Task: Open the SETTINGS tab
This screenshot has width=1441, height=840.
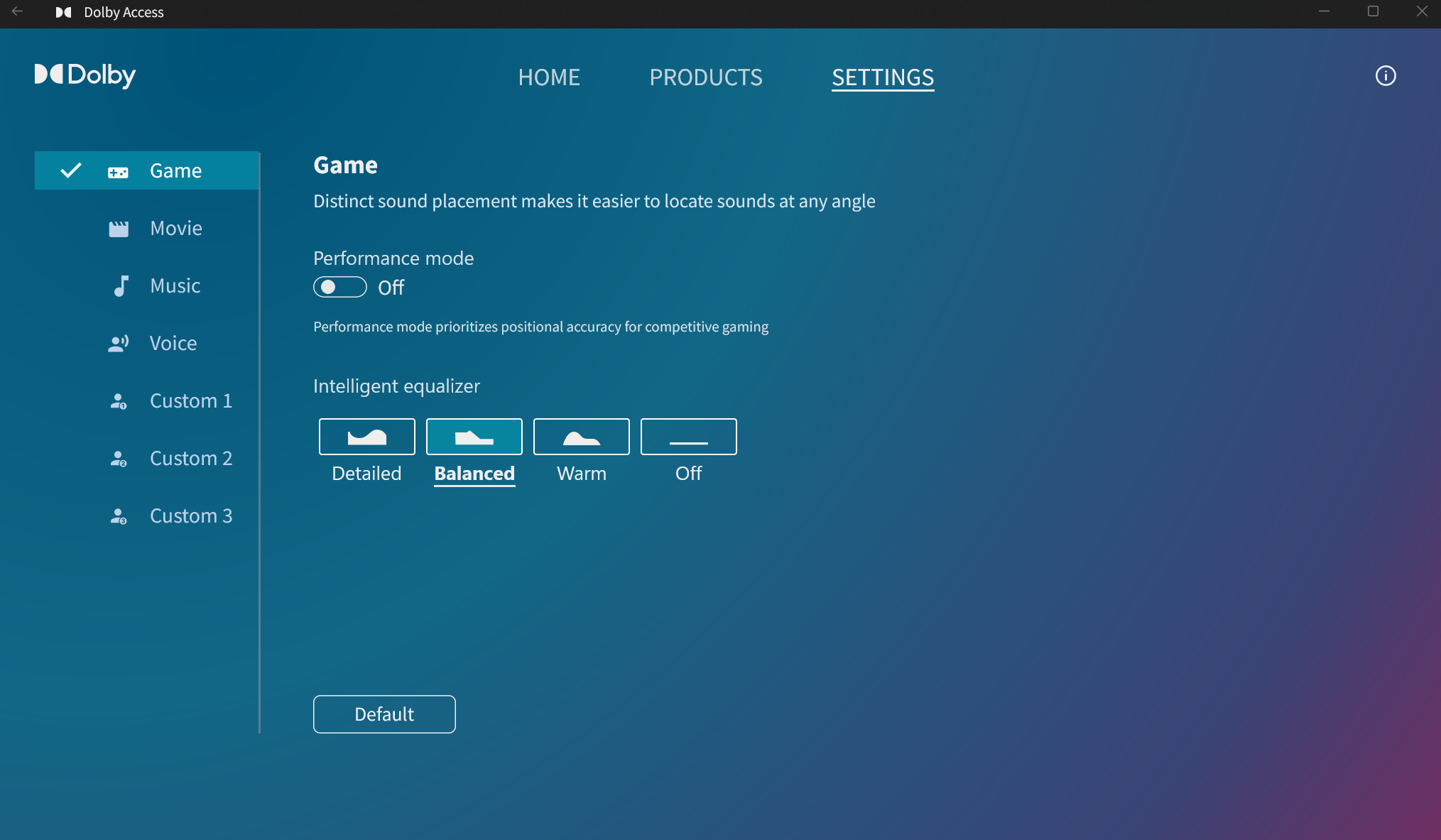Action: tap(883, 76)
